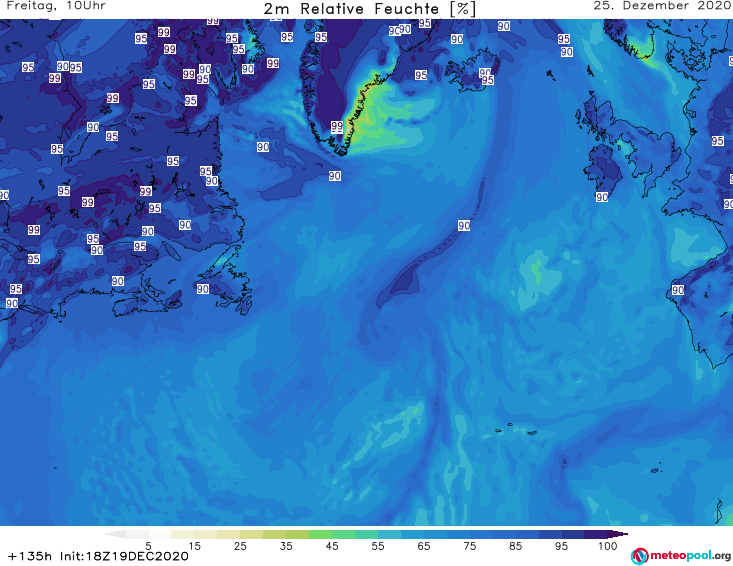Click the legend tick label "85"
733x566 pixels.
click(x=516, y=546)
